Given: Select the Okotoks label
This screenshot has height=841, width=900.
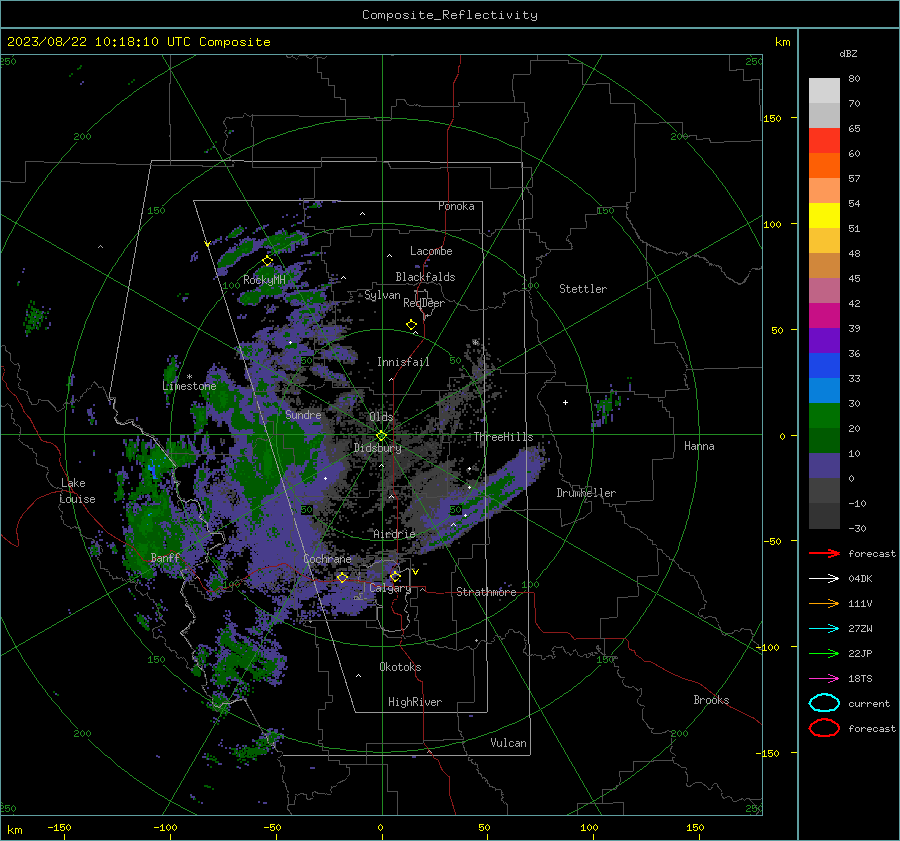Looking at the screenshot, I should point(400,667).
